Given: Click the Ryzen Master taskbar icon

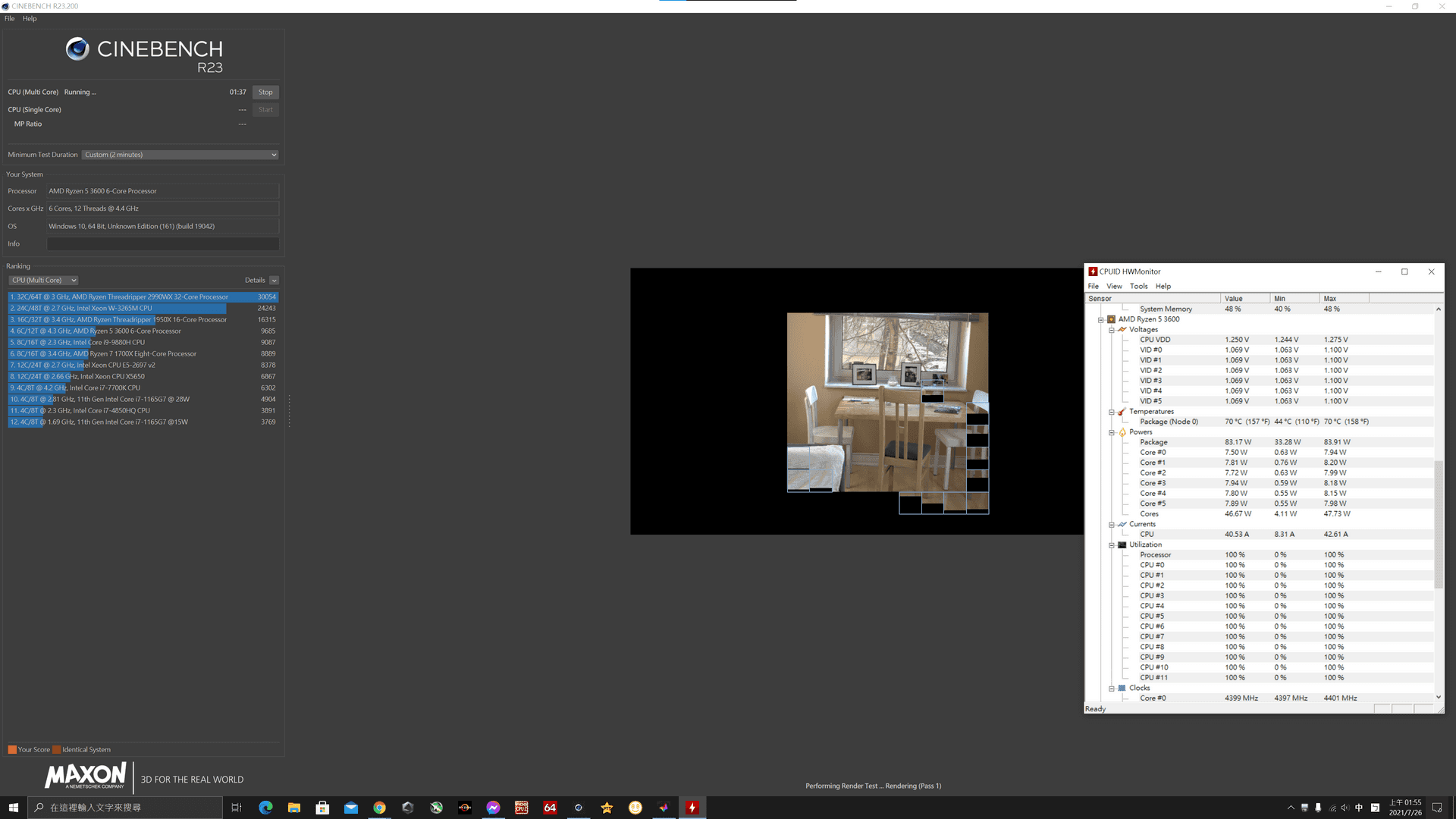Looking at the screenshot, I should (465, 808).
